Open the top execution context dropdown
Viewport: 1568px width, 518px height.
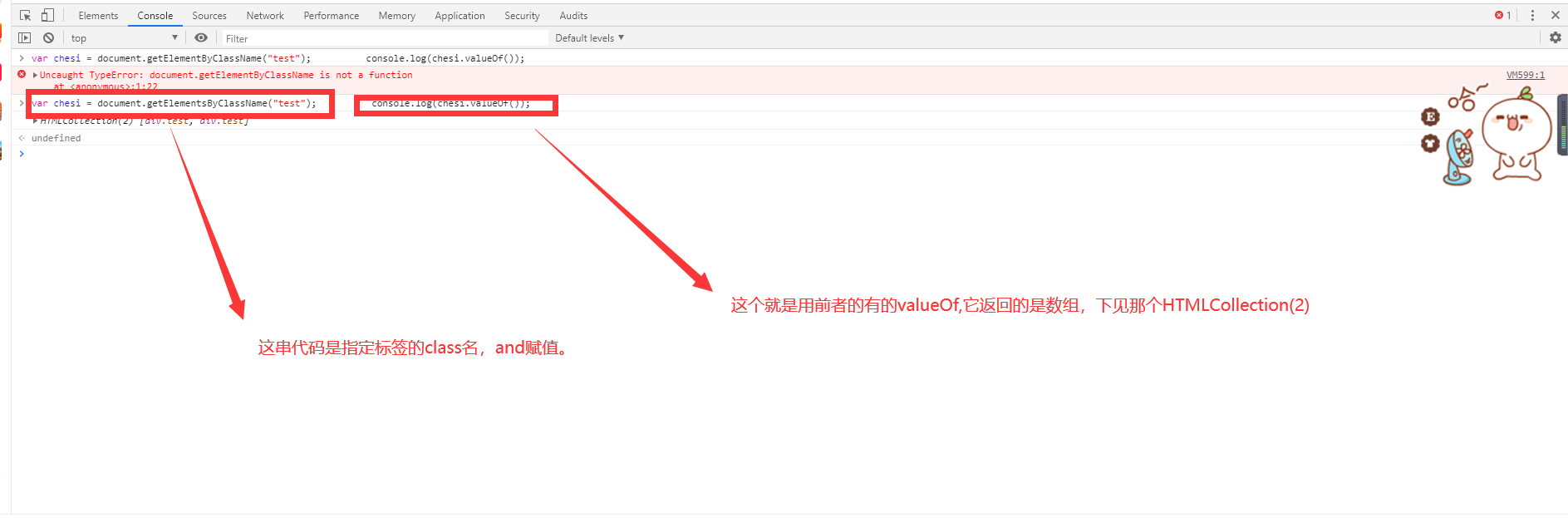coord(124,37)
